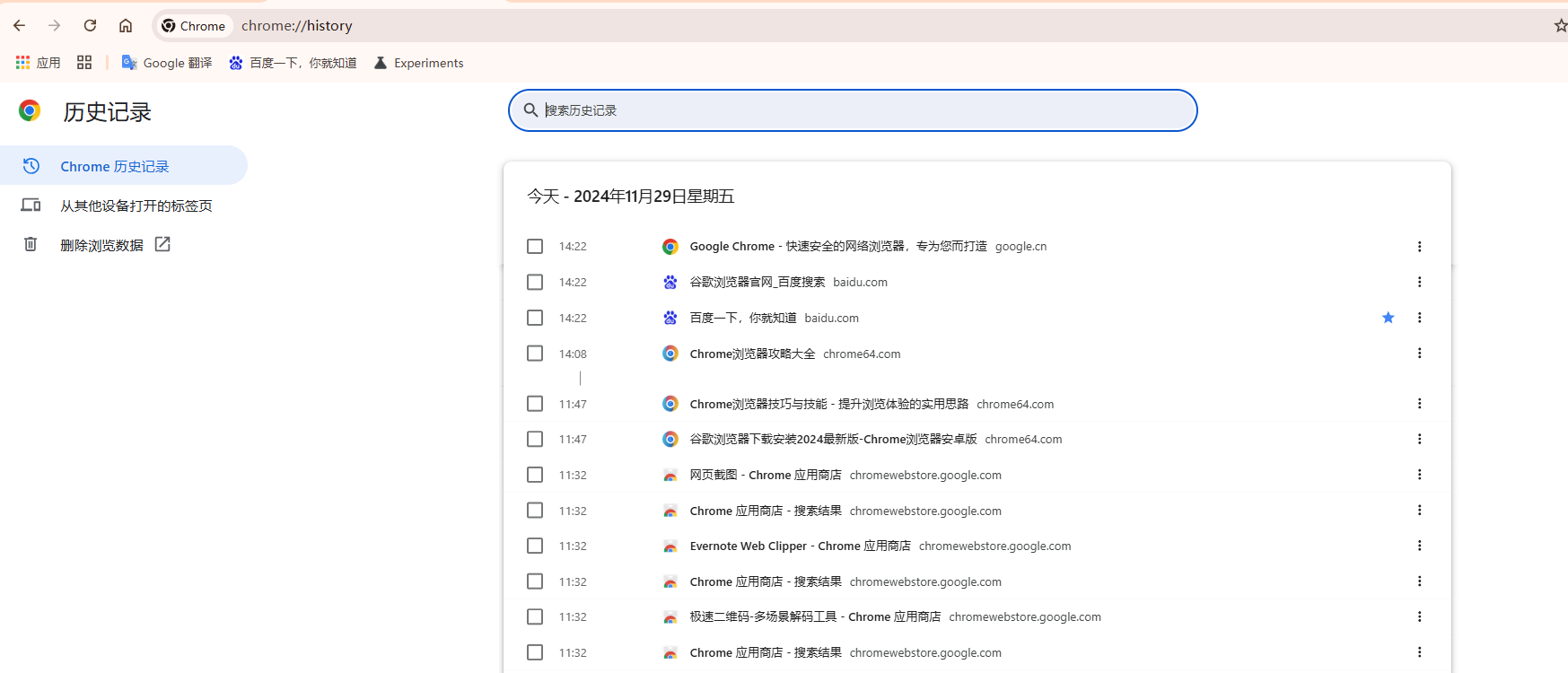Open the 应用 apps shortcut
Viewport: 1568px width, 673px height.
click(x=38, y=63)
